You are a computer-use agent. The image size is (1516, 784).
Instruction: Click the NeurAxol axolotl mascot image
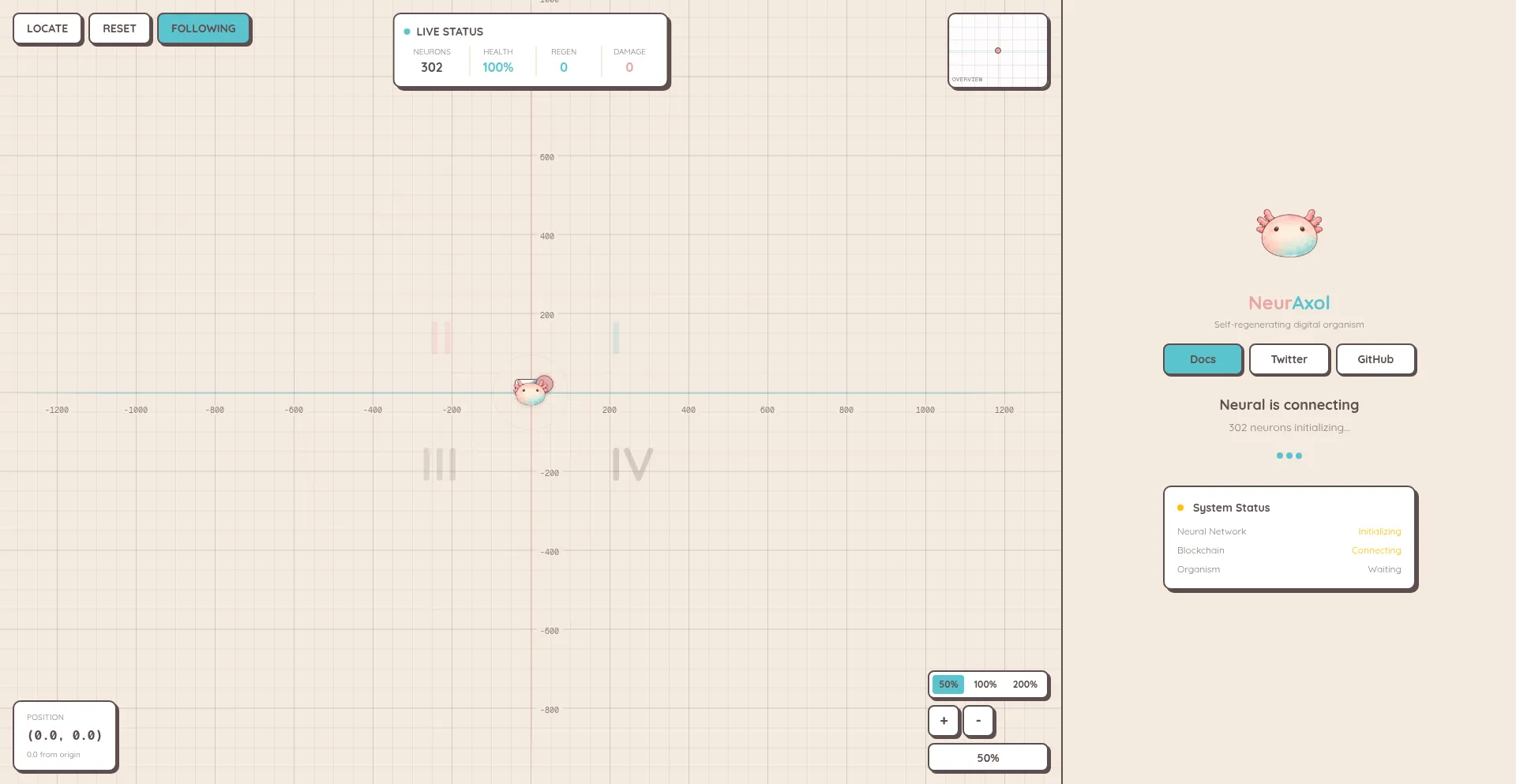coord(1289,231)
